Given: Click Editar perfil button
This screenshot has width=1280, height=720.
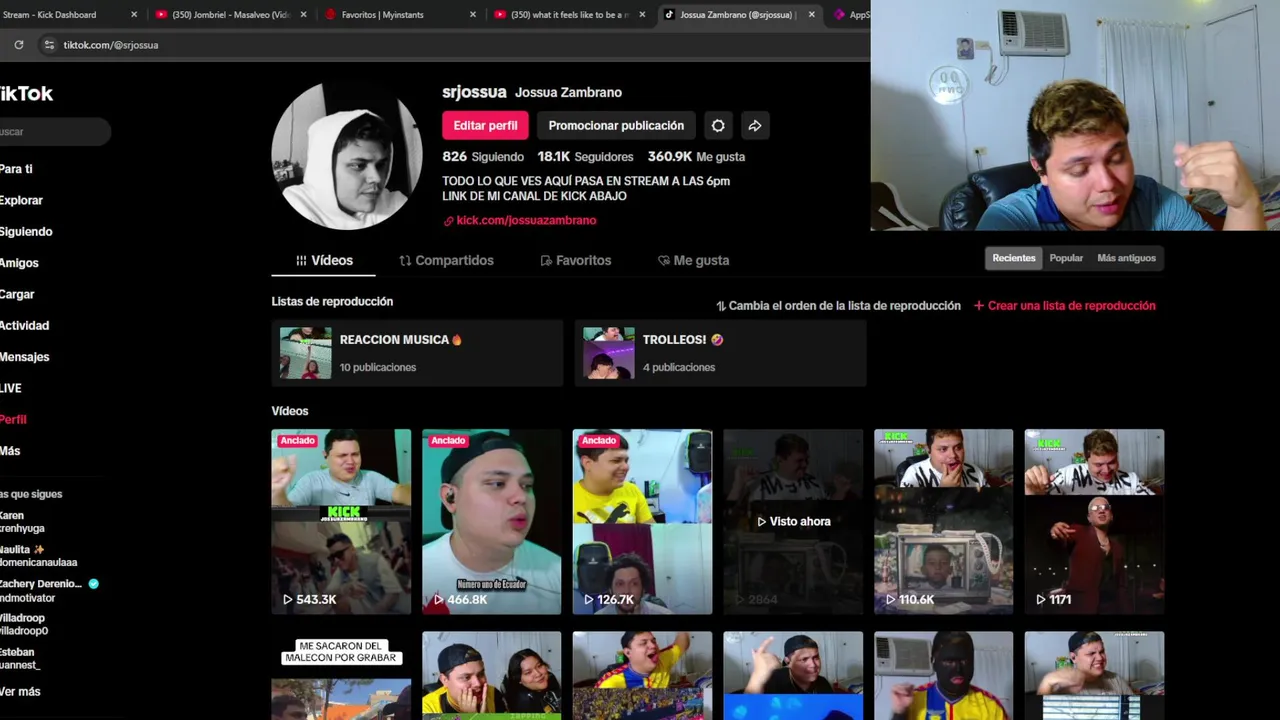Looking at the screenshot, I should pyautogui.click(x=485, y=126).
